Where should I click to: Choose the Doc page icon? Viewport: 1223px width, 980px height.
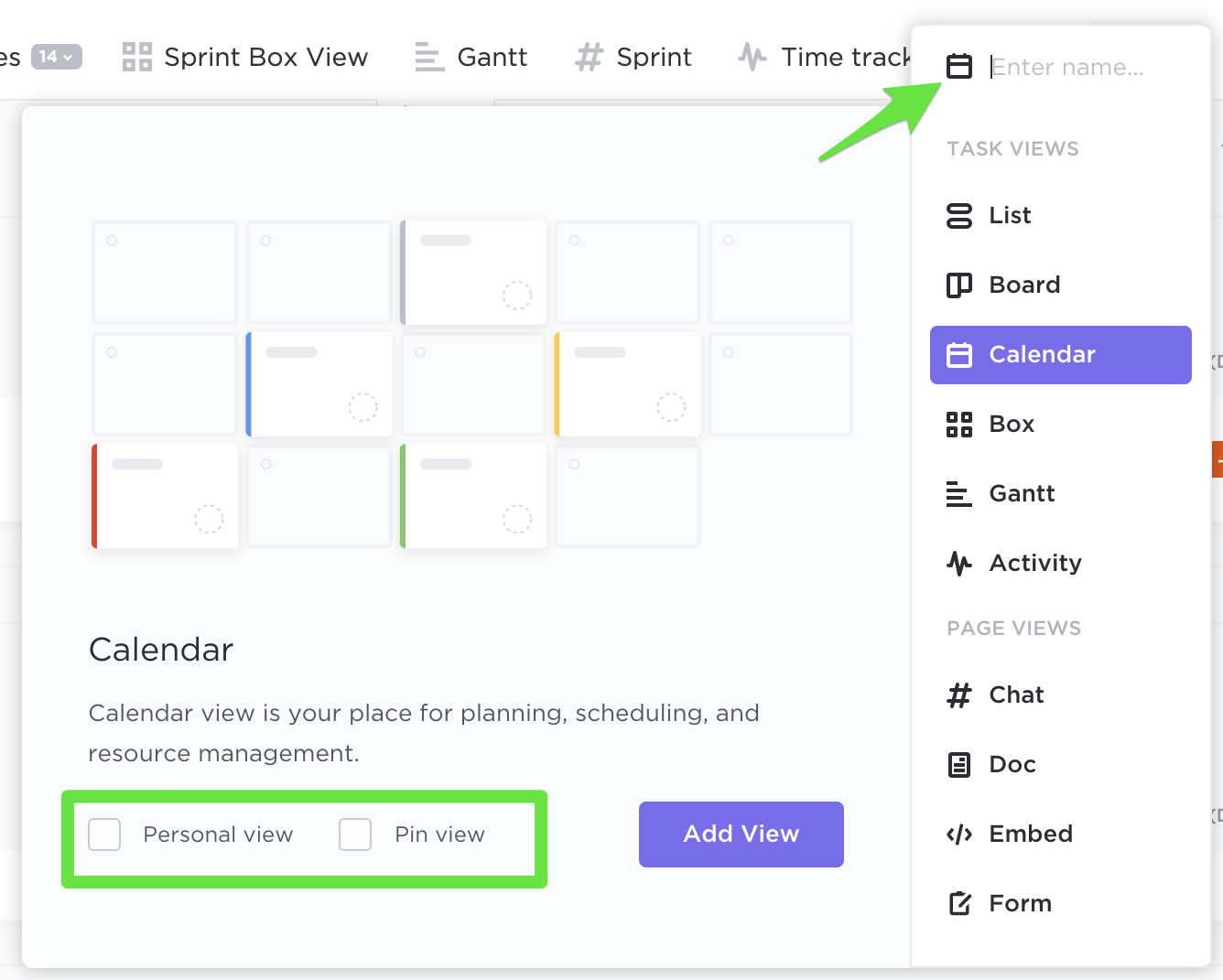tap(958, 765)
